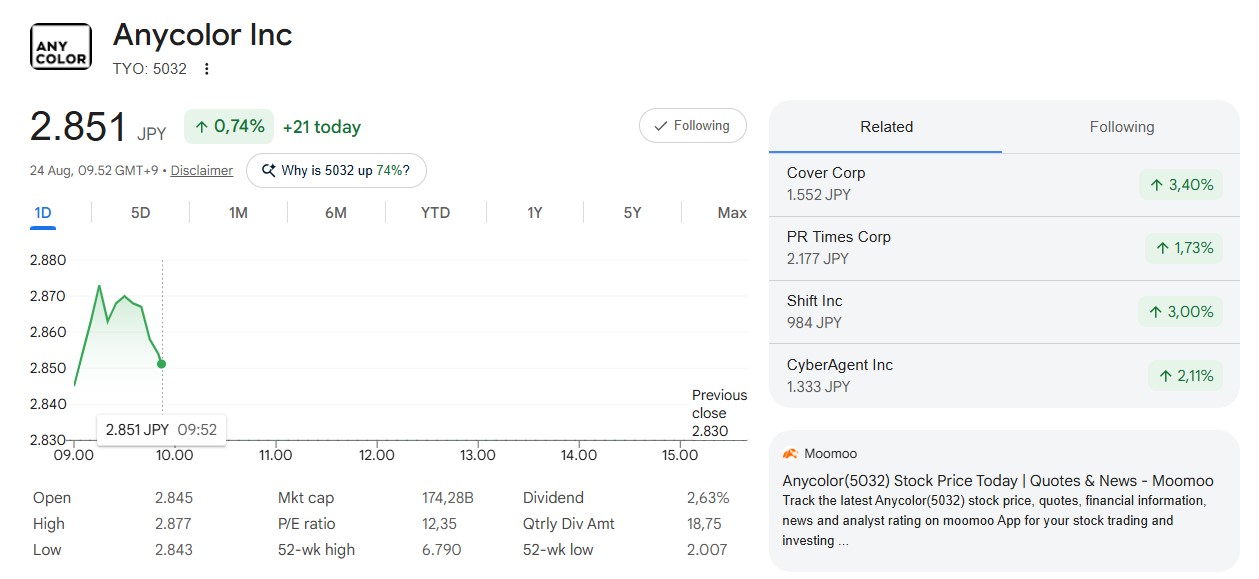
Task: Click the green data point on the chart
Action: (162, 364)
